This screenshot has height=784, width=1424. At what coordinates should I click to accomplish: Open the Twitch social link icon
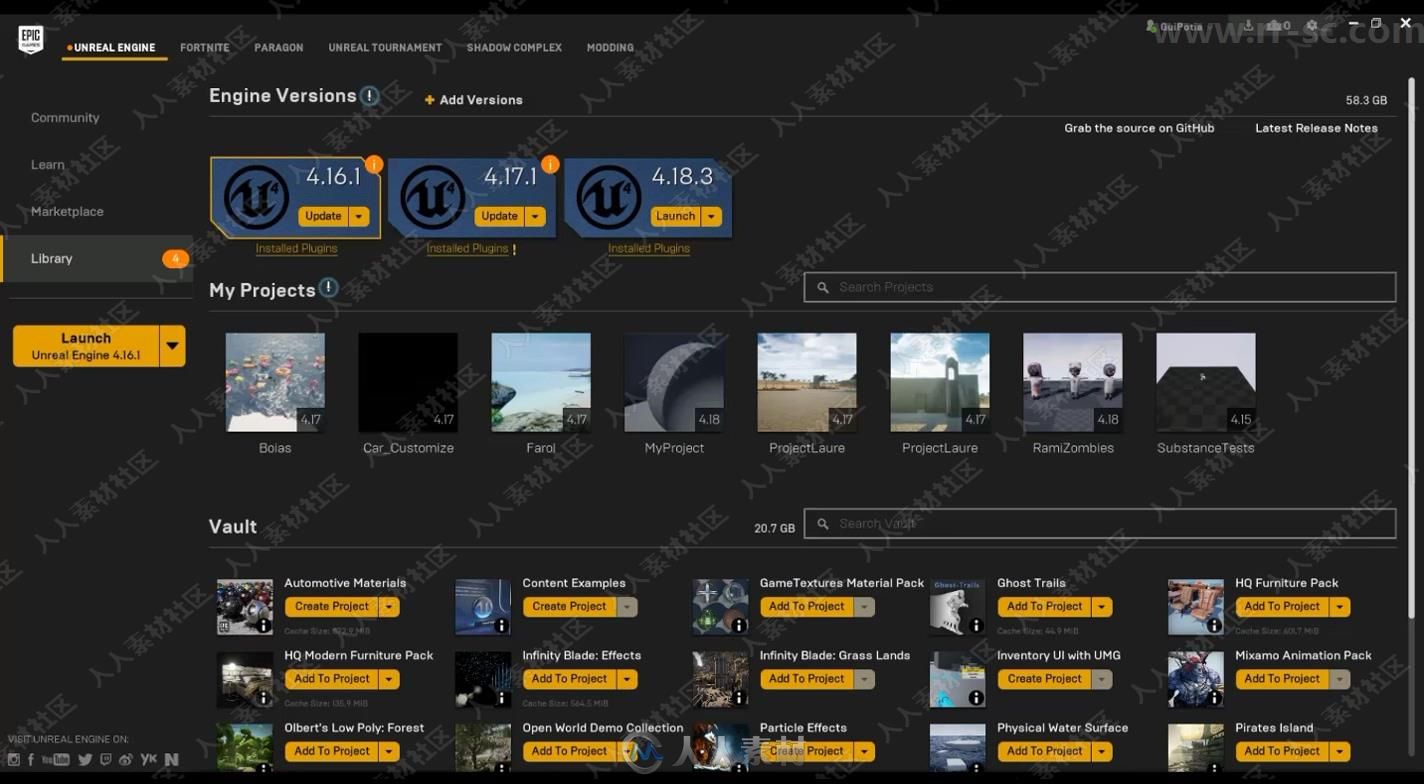point(106,760)
